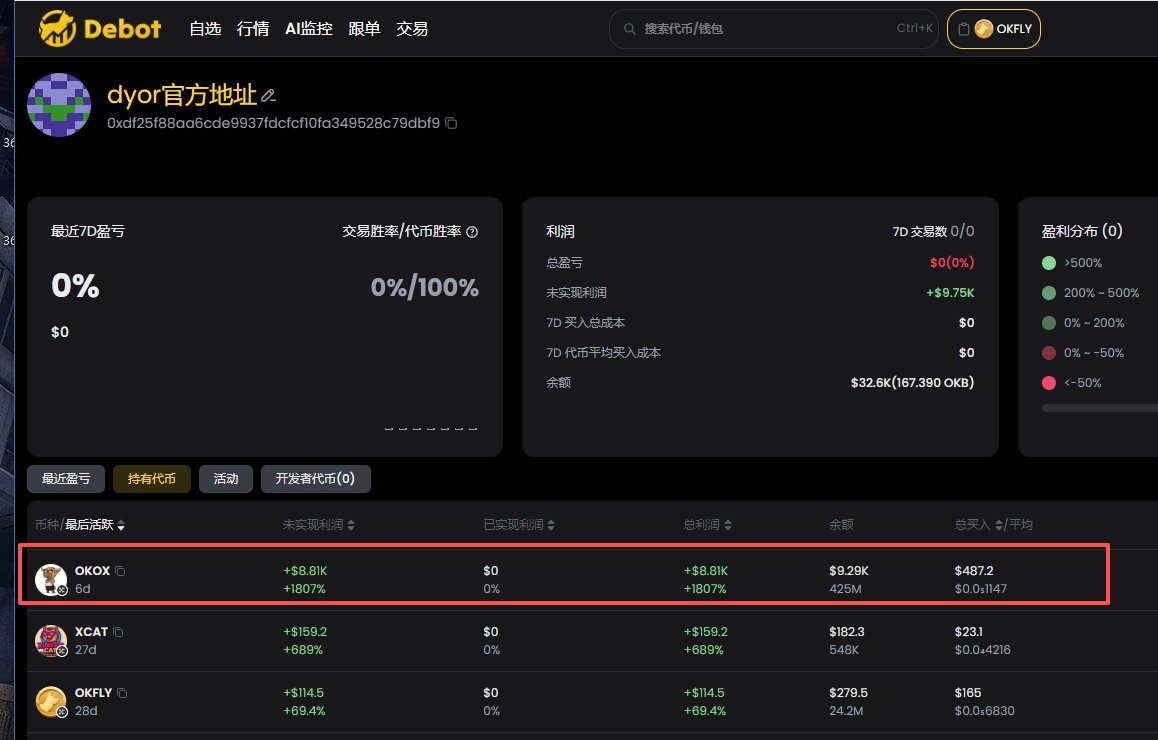The height and width of the screenshot is (740, 1158).
Task: Click the >500% profit distribution dot
Action: (1049, 263)
